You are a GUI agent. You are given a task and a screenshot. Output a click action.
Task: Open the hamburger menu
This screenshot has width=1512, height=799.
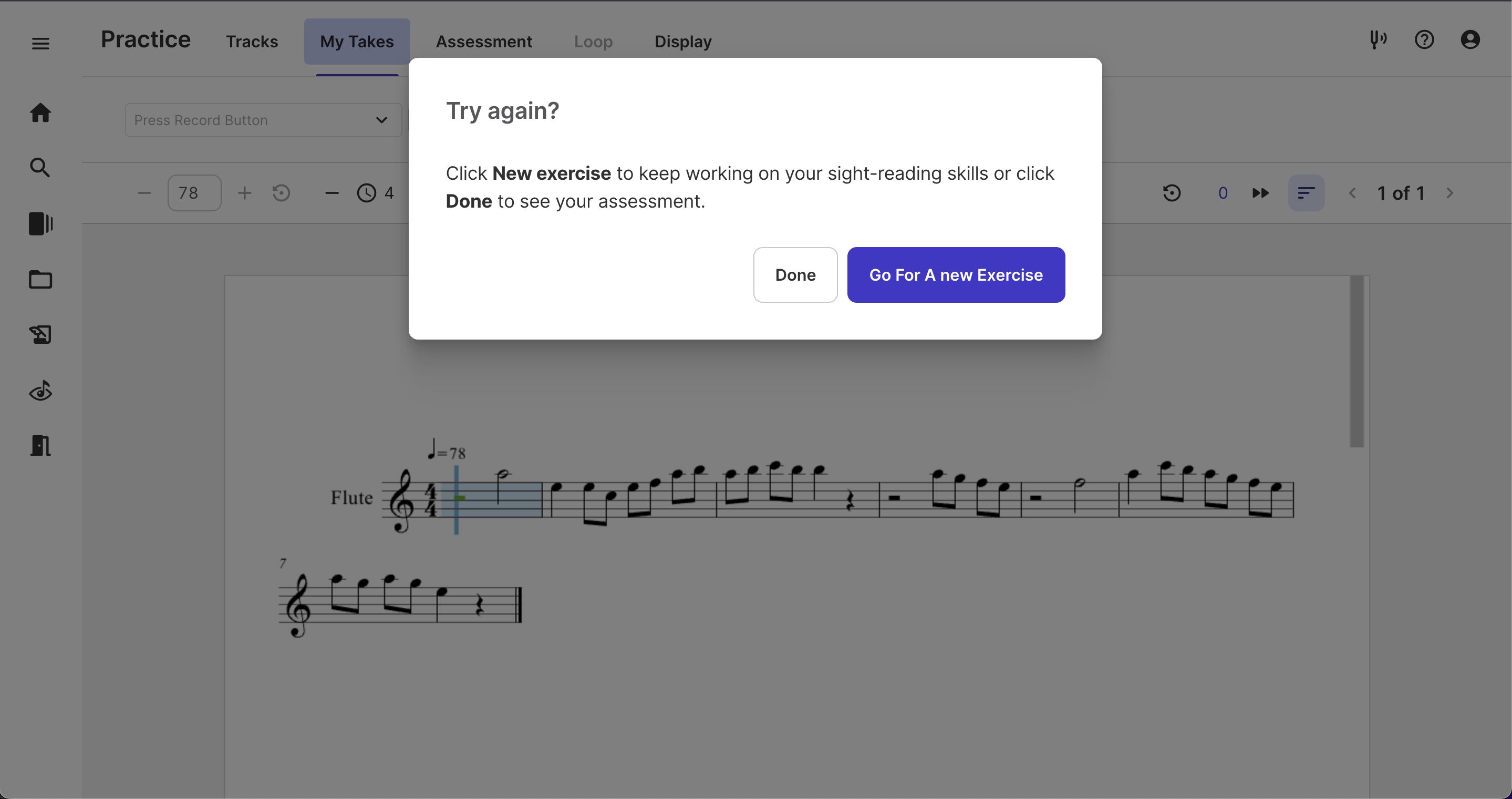click(x=40, y=44)
